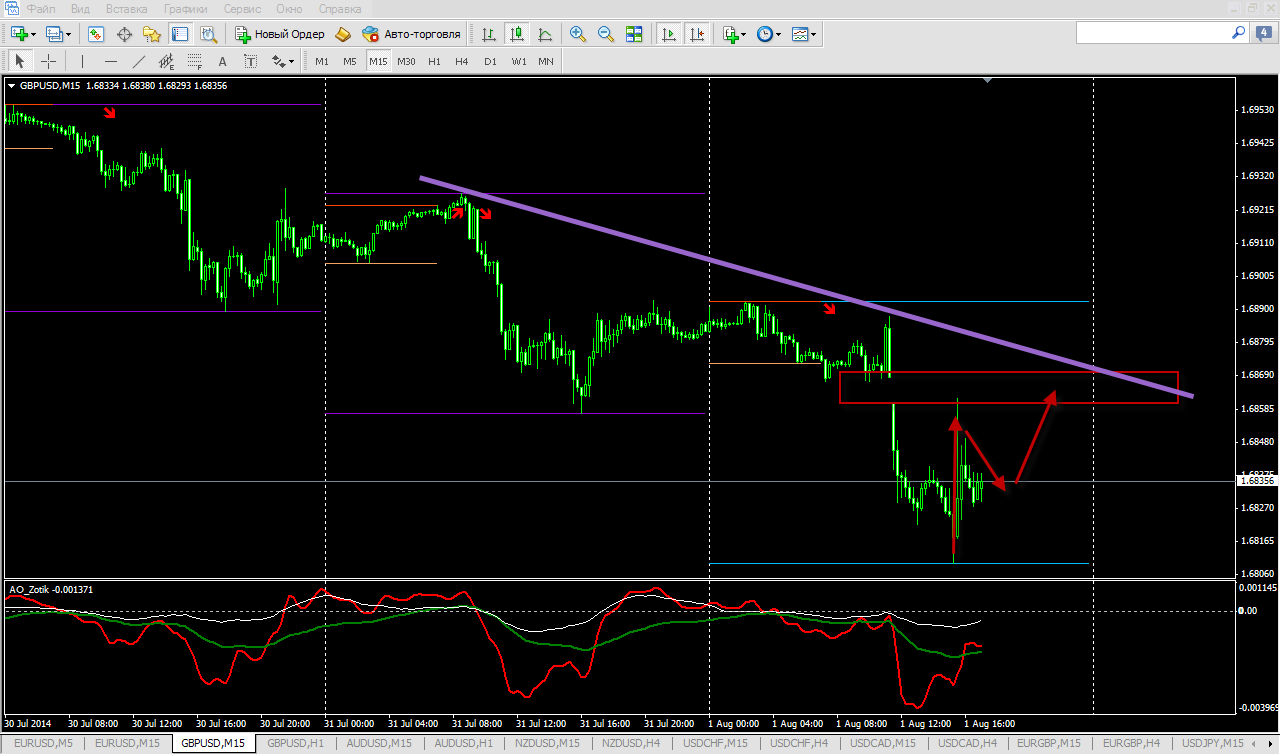The width and height of the screenshot is (1280, 755).
Task: Click the search magnifier icon
Action: (x=1238, y=33)
